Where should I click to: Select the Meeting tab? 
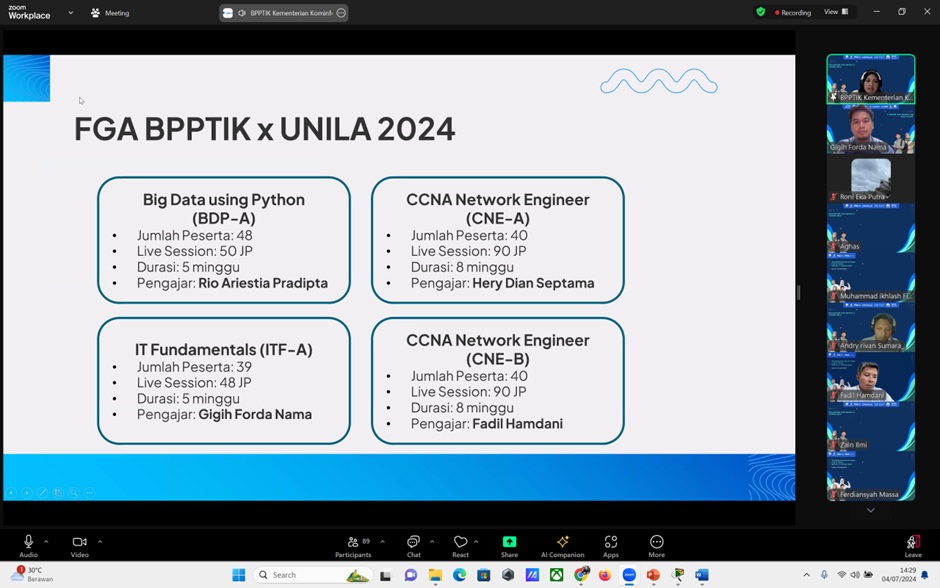110,13
